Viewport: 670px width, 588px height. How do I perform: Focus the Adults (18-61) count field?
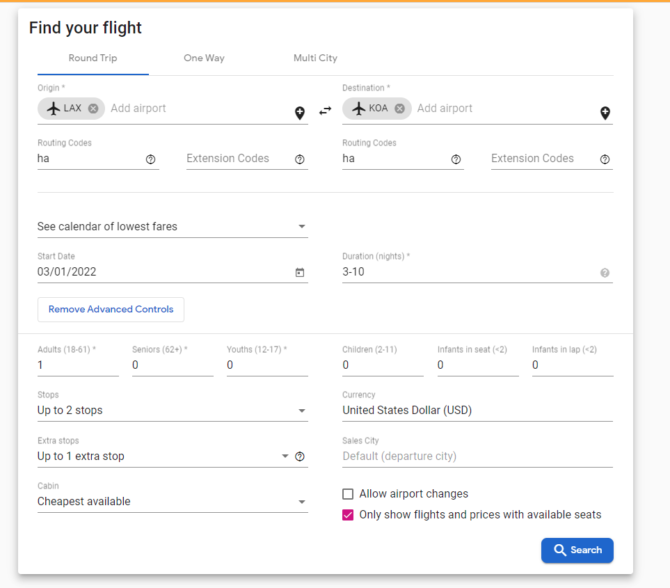(x=78, y=365)
